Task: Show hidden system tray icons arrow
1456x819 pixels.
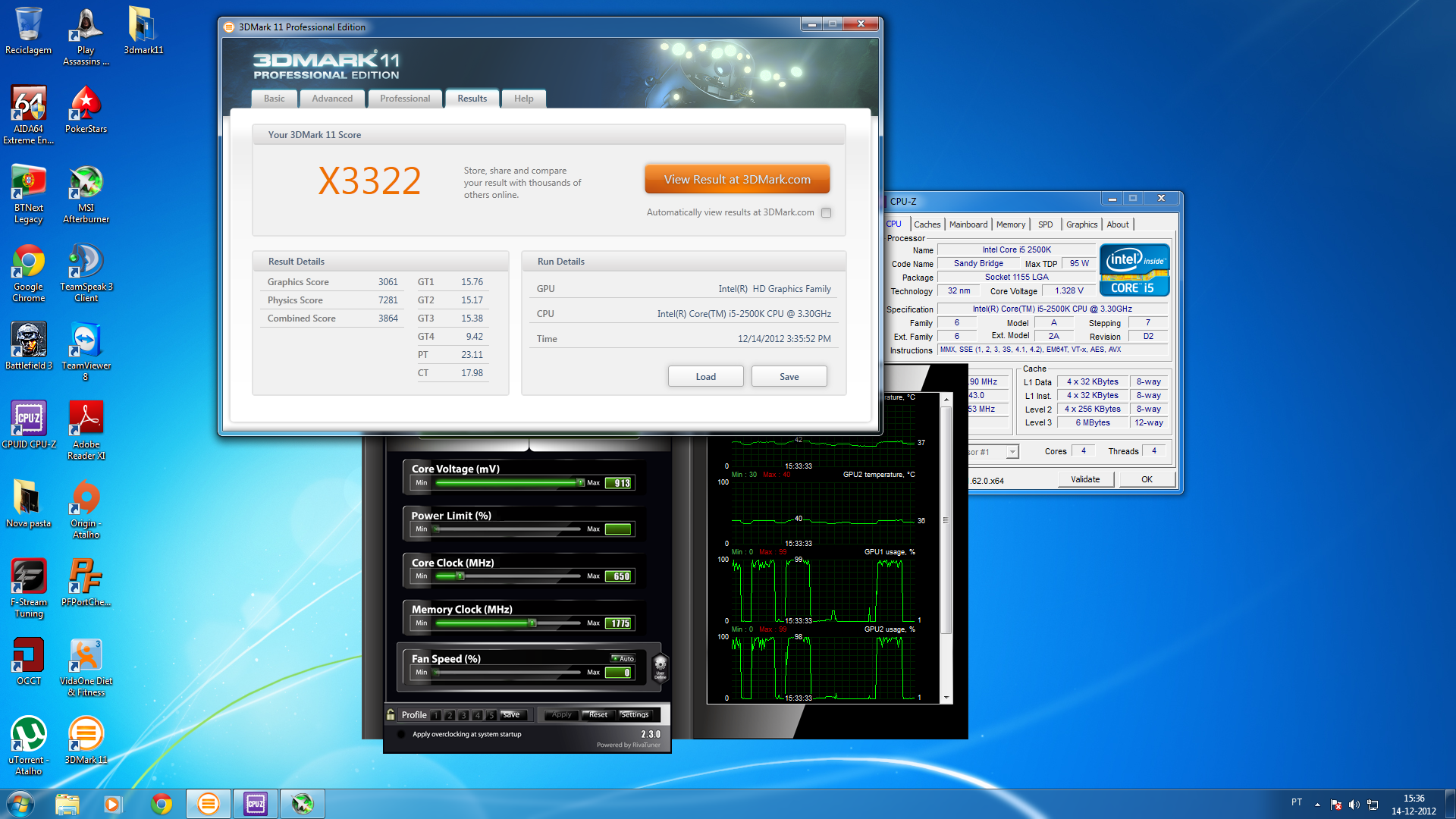Action: [x=1317, y=805]
